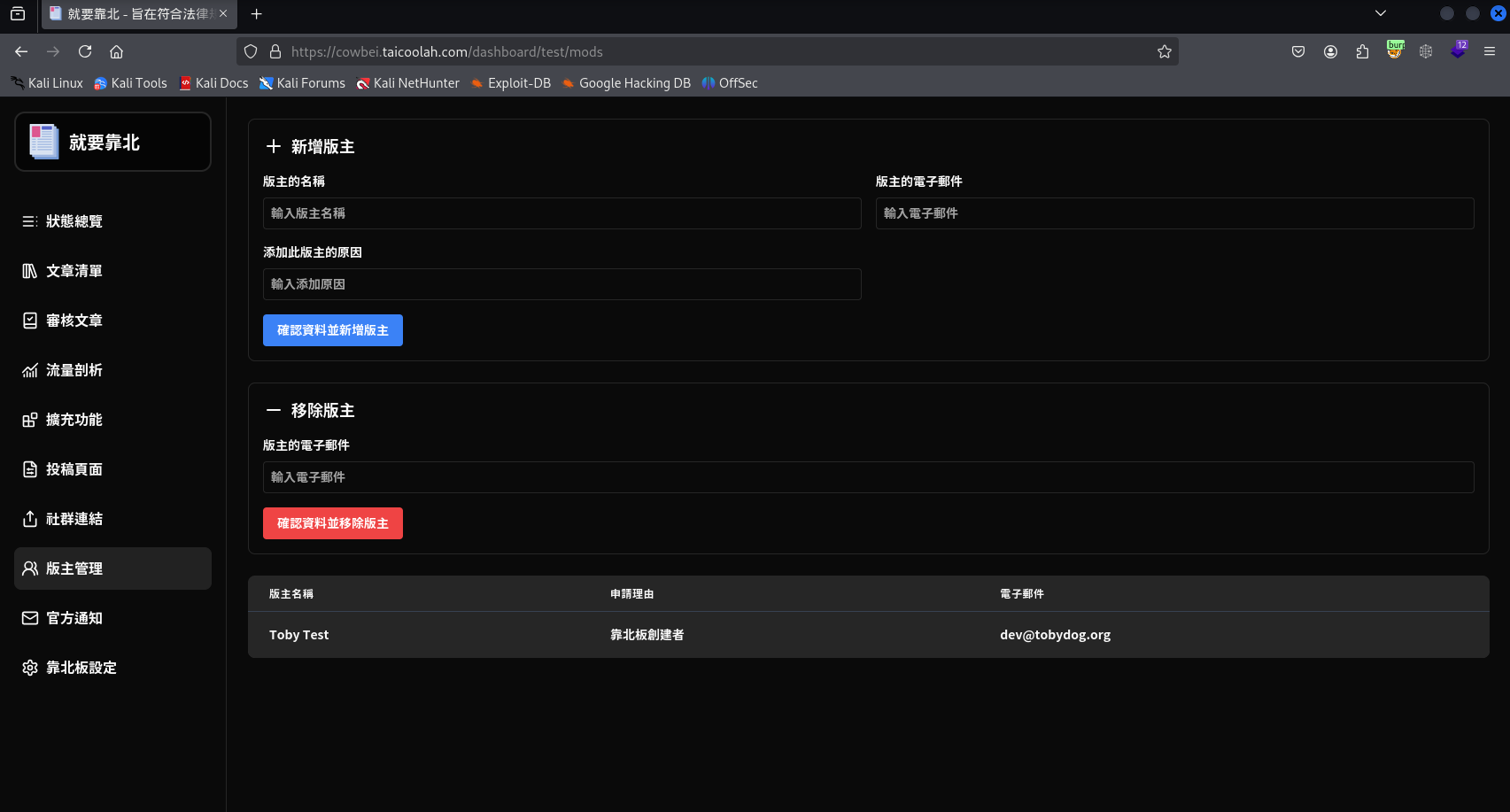Screen dimensions: 1510x812
Task: Reload the page
Action: 85,51
